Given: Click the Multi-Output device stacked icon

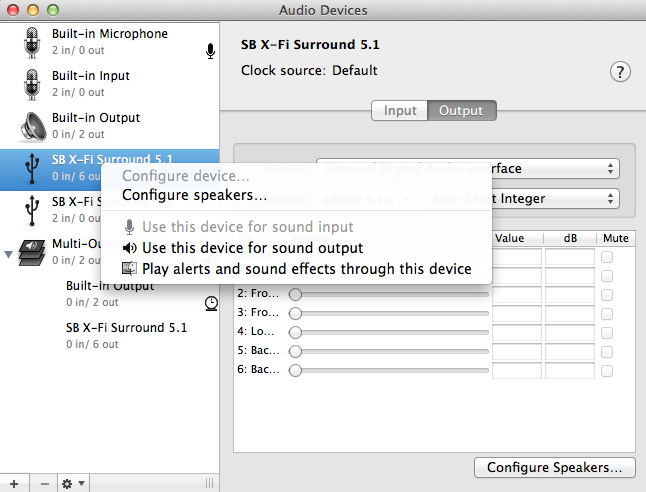Looking at the screenshot, I should (32, 252).
